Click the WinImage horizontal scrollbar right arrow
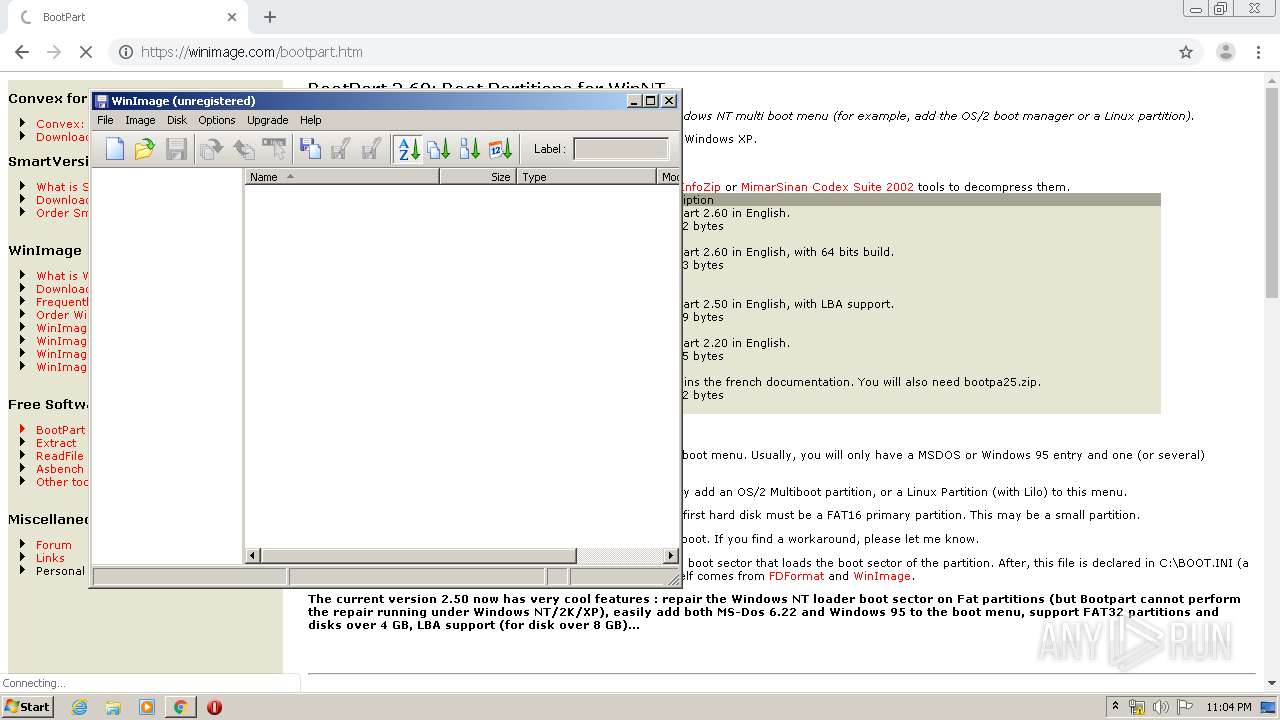Viewport: 1280px width, 720px height. (671, 555)
